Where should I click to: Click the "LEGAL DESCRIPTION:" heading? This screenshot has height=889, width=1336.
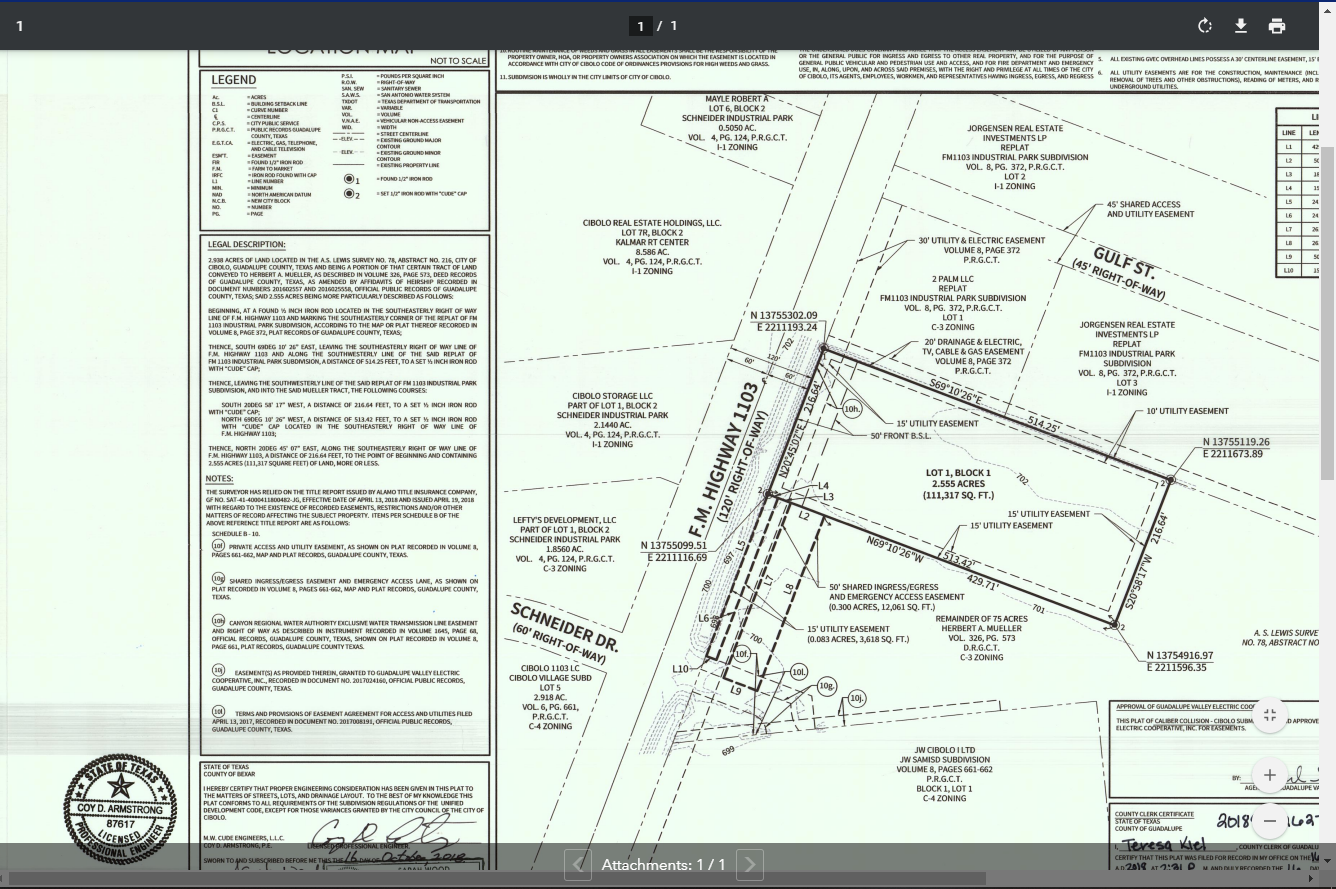point(246,245)
